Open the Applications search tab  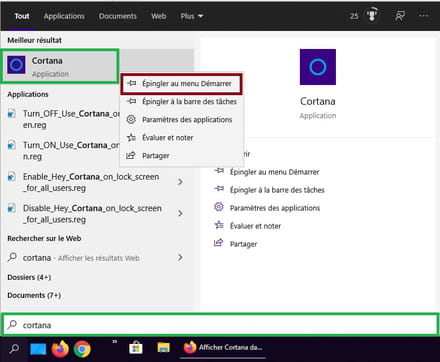(64, 16)
